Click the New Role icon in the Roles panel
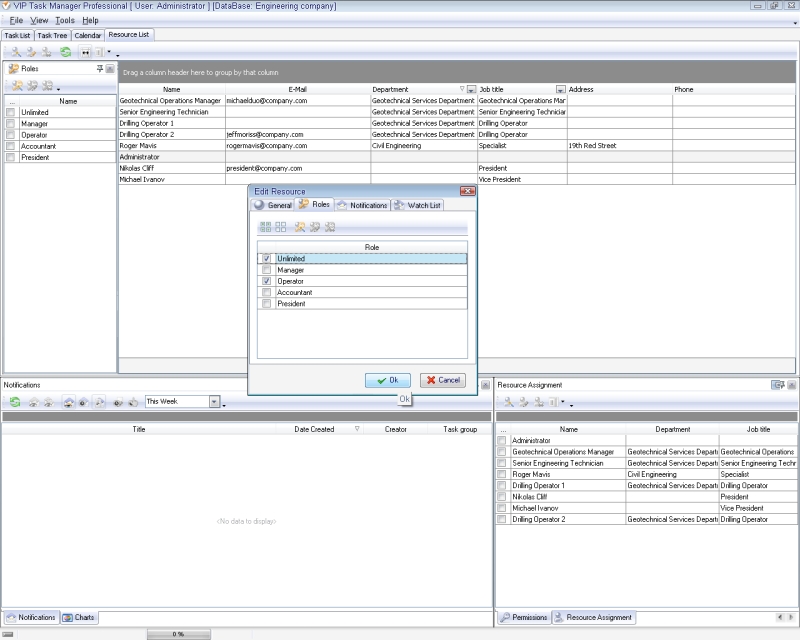Viewport: 800px width, 640px height. point(17,86)
